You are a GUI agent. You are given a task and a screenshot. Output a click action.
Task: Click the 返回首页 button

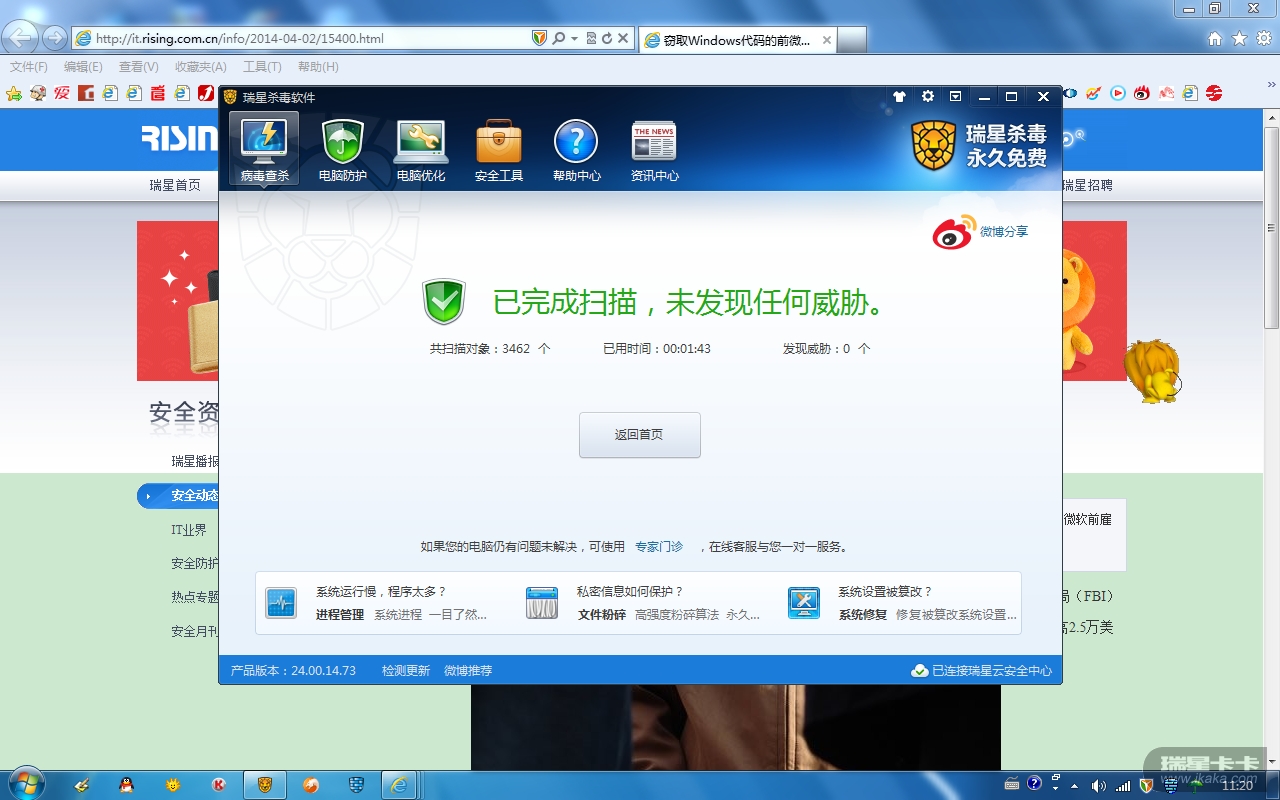tap(639, 435)
